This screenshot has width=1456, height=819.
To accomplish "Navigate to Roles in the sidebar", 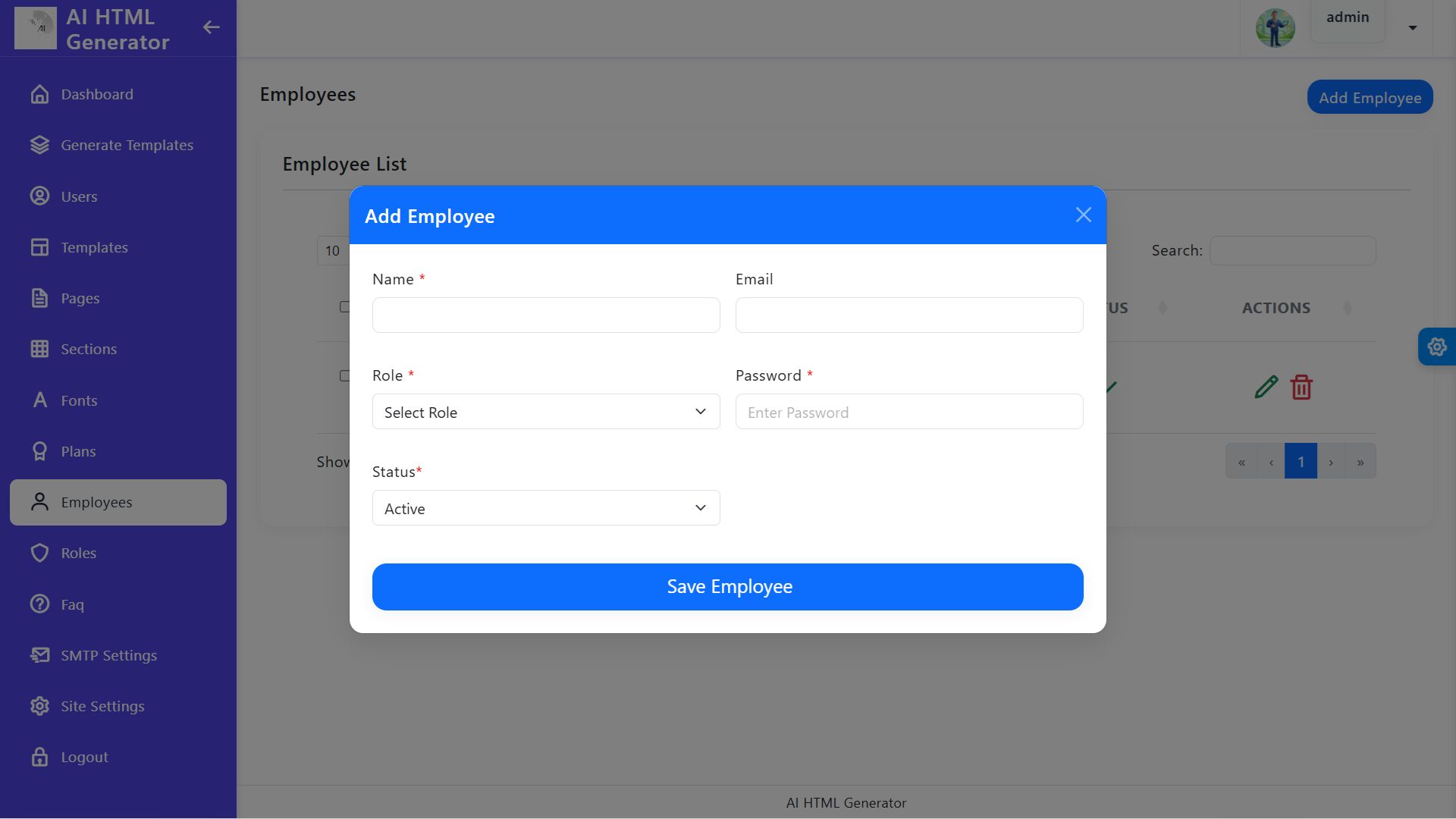I will pos(78,553).
